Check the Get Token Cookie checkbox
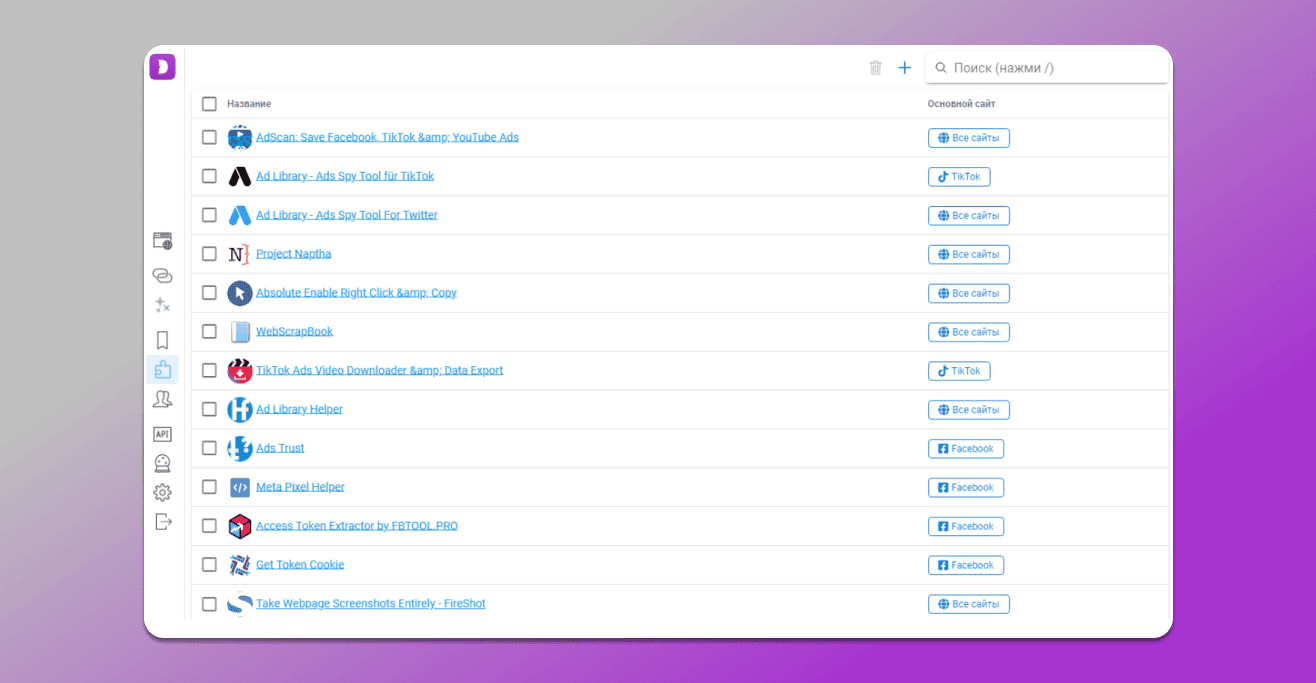Screen dimensions: 1316x683 (209, 565)
